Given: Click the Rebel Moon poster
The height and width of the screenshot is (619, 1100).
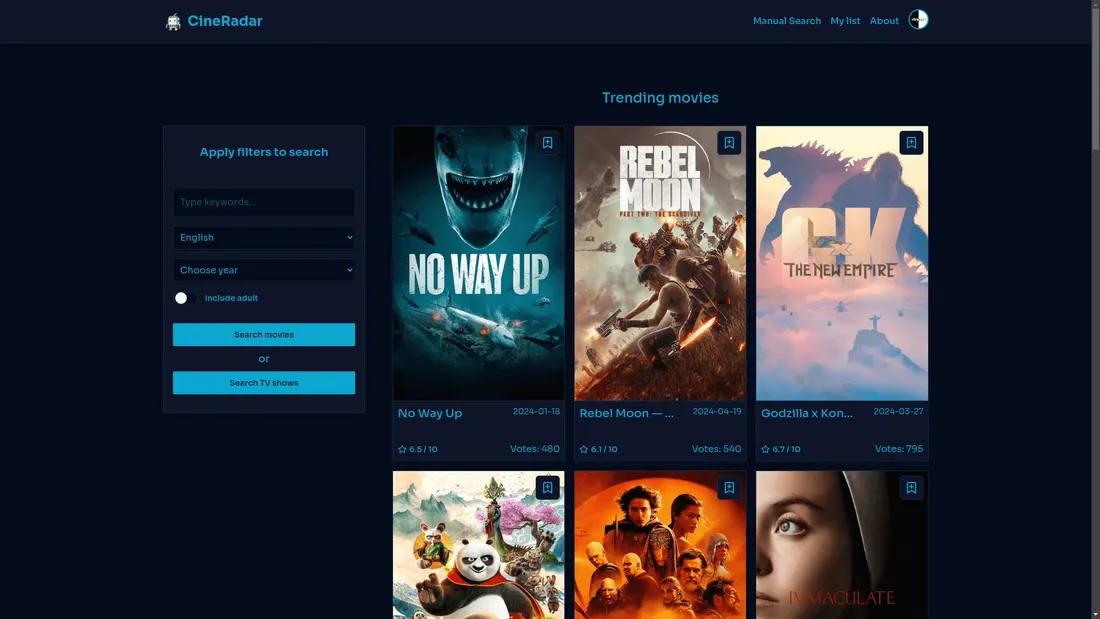Looking at the screenshot, I should pos(660,263).
